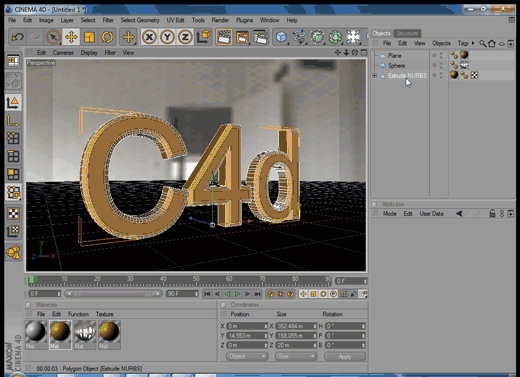520x377 pixels.
Task: Select the Rotate tool
Action: click(x=107, y=37)
